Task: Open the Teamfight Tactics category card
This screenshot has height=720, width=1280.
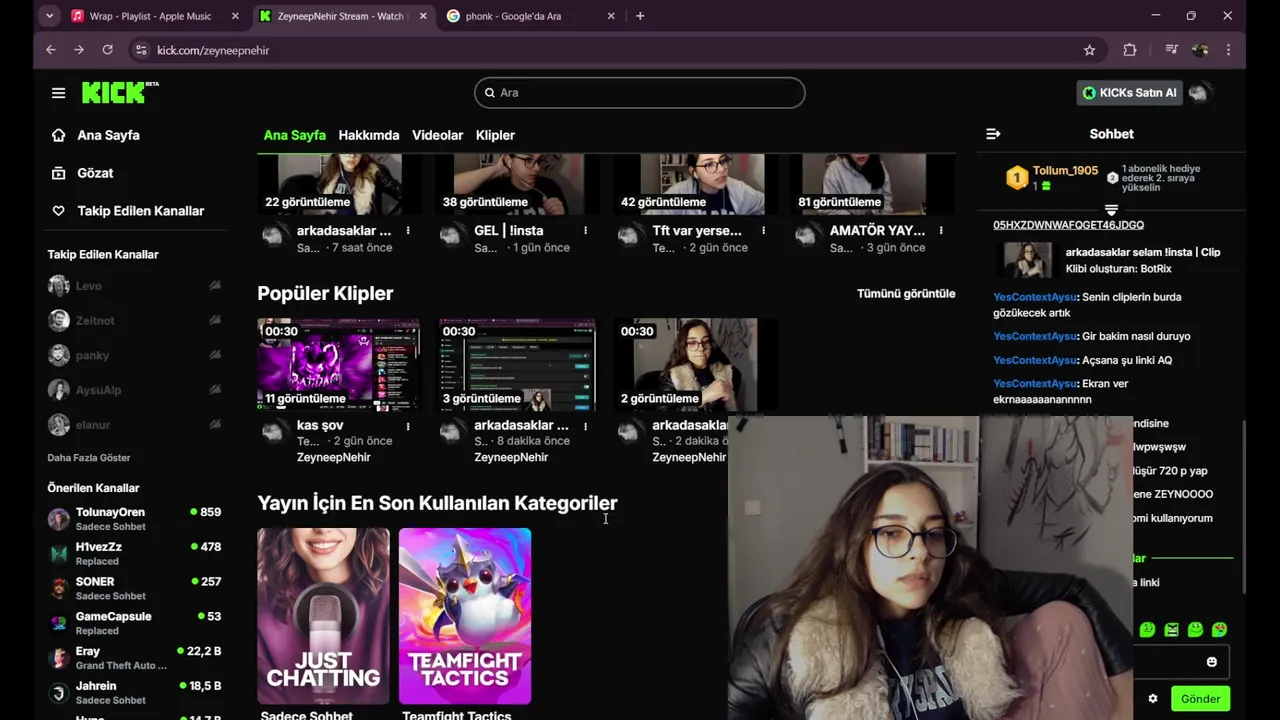Action: (x=465, y=616)
